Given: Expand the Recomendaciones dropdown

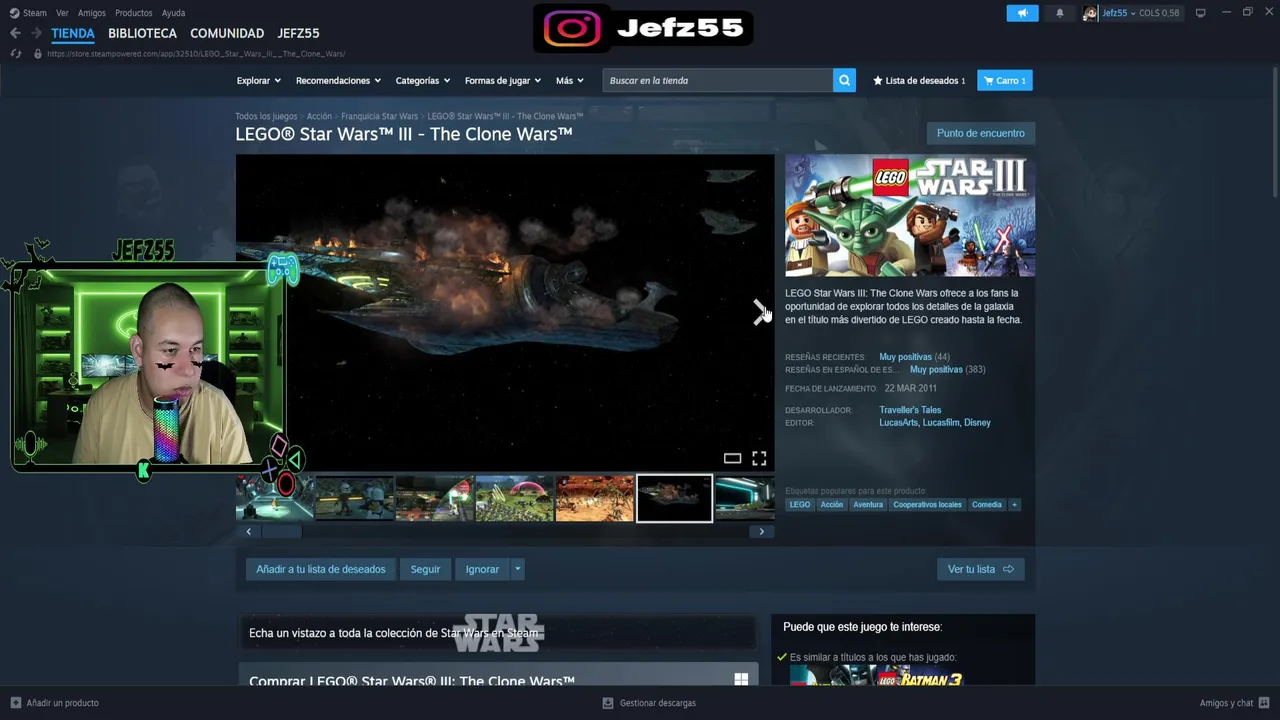Looking at the screenshot, I should point(338,80).
